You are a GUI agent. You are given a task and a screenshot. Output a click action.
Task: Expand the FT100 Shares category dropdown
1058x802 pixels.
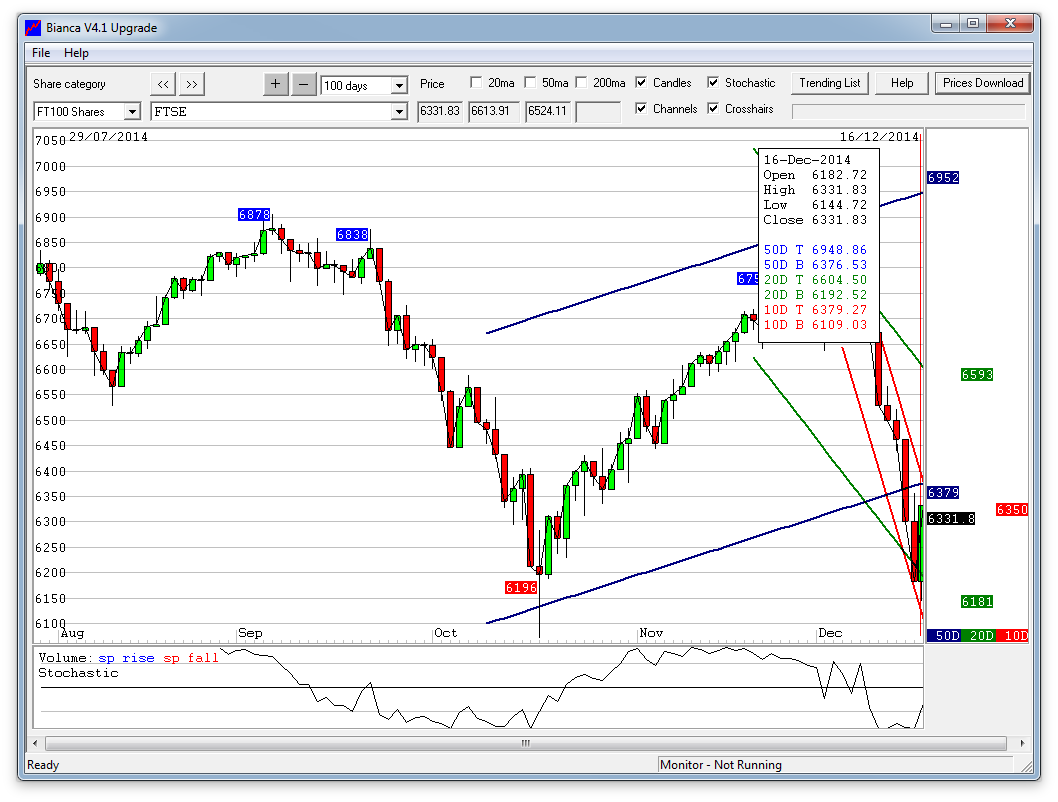coord(132,112)
